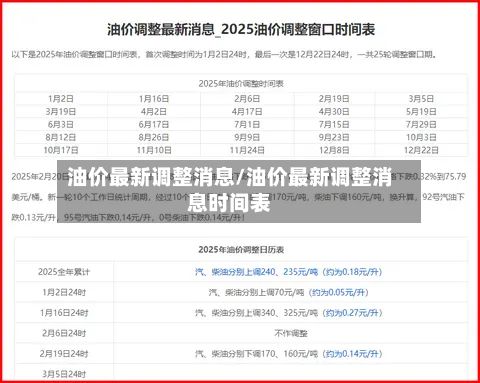Click the 10月17日 date cell
This screenshot has width=480, height=383.
[x=61, y=150]
